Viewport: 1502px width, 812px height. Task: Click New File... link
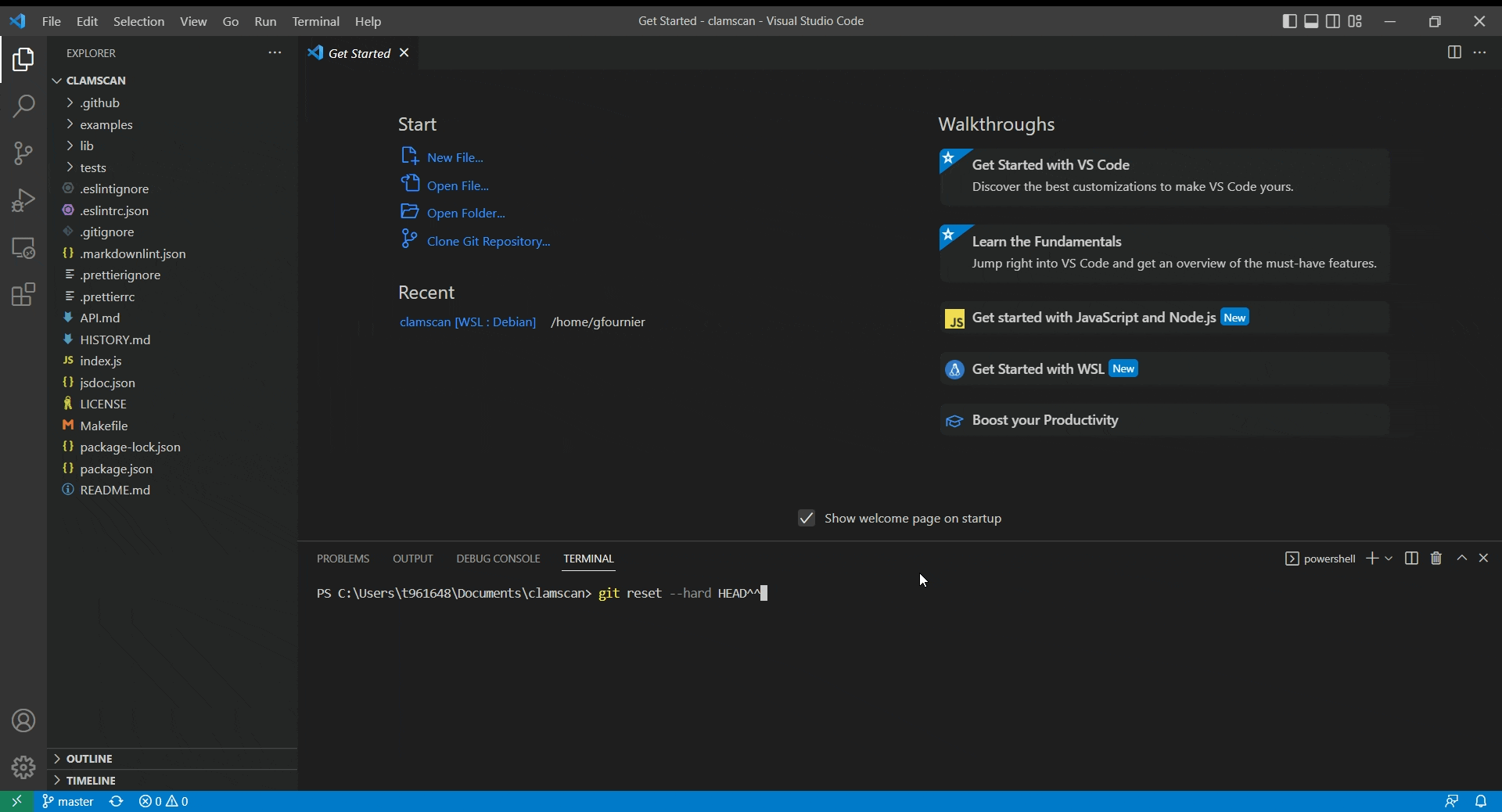click(455, 157)
